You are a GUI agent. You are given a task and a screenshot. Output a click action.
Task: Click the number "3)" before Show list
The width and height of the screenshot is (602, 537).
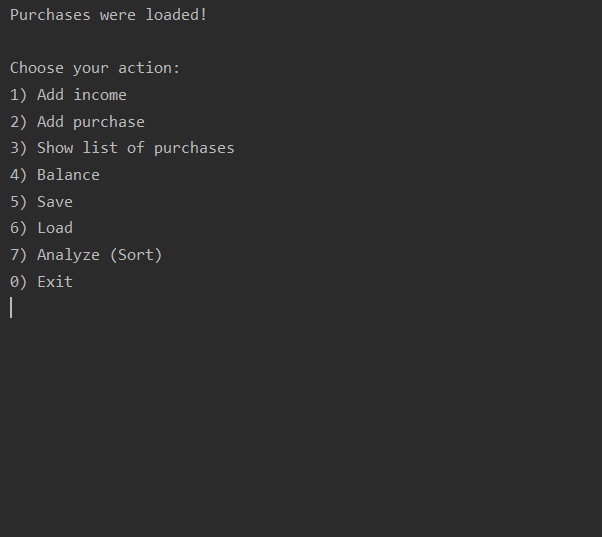coord(18,148)
